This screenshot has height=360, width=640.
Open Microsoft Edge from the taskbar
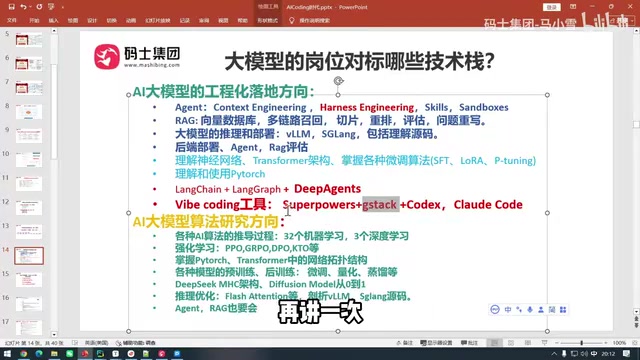39,353
